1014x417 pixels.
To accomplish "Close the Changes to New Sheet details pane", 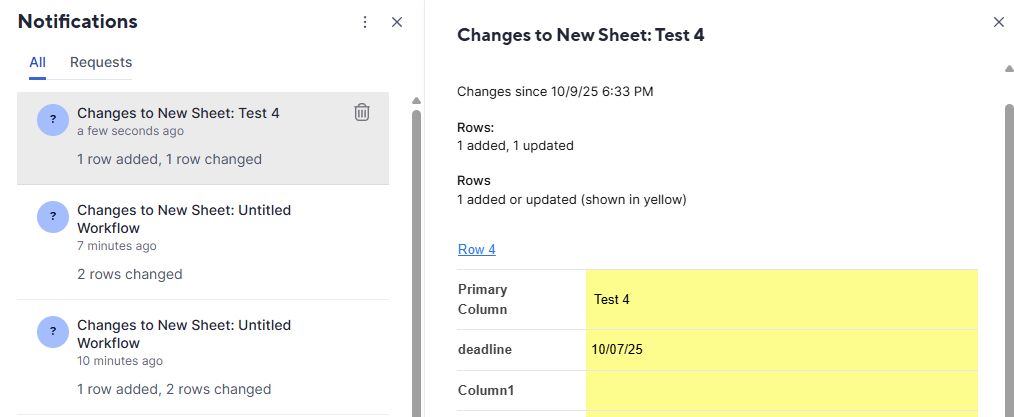I will [998, 22].
